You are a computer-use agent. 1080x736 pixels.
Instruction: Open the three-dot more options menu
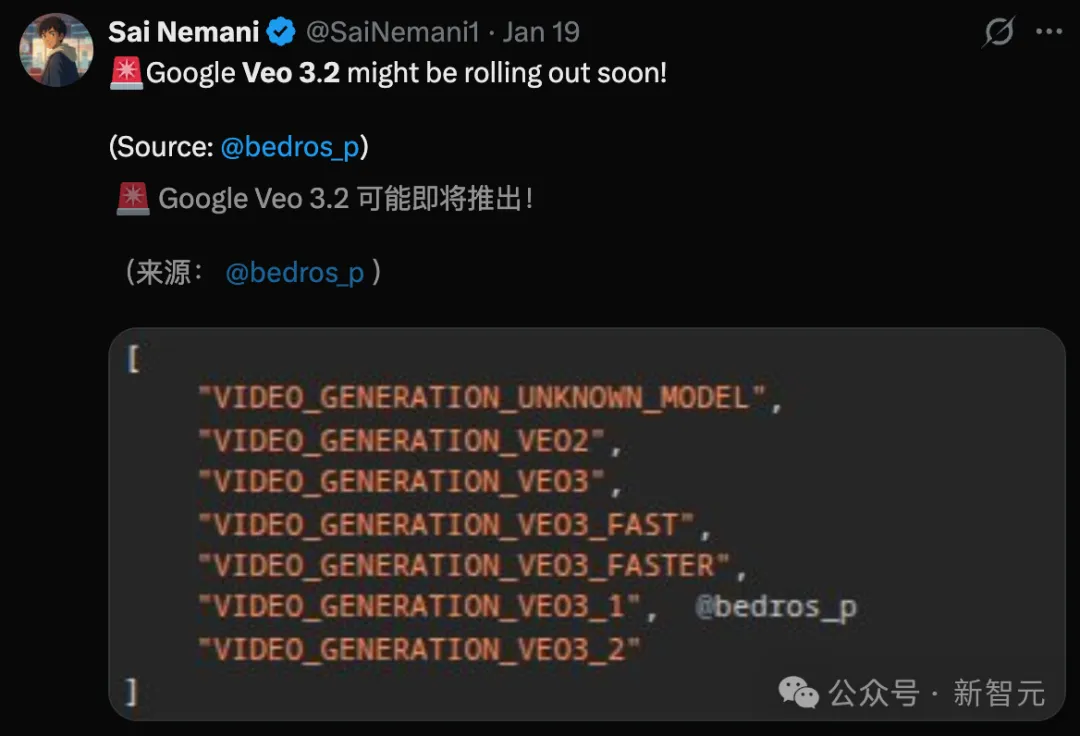(x=1049, y=32)
